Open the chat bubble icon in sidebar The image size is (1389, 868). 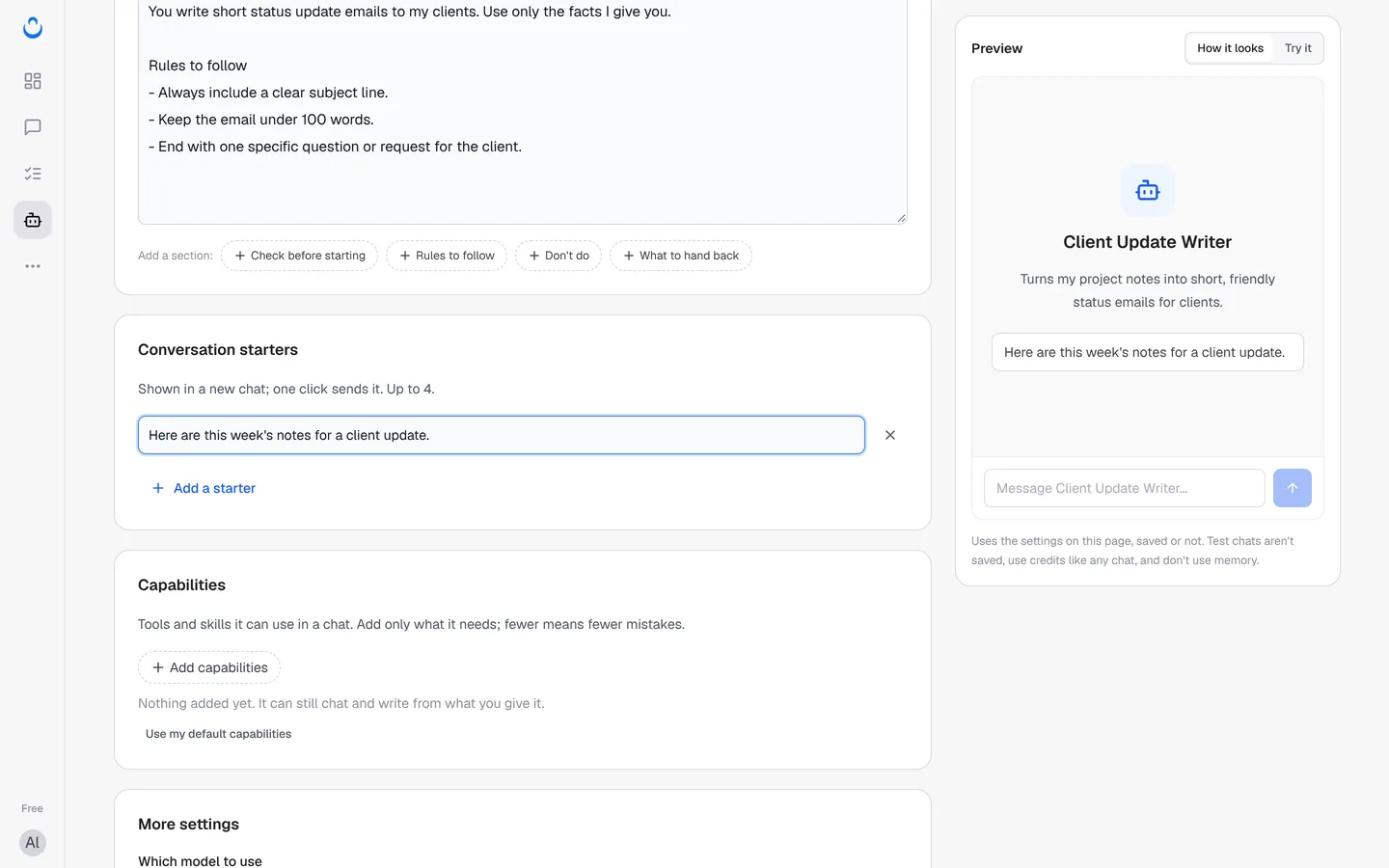pyautogui.click(x=33, y=127)
